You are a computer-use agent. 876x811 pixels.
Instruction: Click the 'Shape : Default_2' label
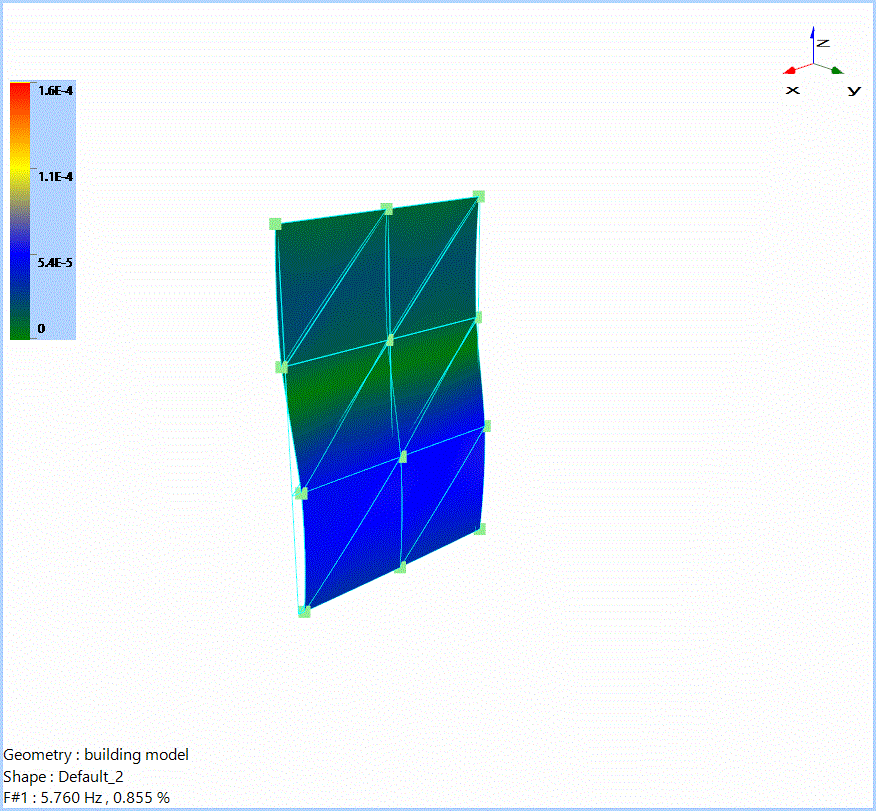pyautogui.click(x=65, y=775)
